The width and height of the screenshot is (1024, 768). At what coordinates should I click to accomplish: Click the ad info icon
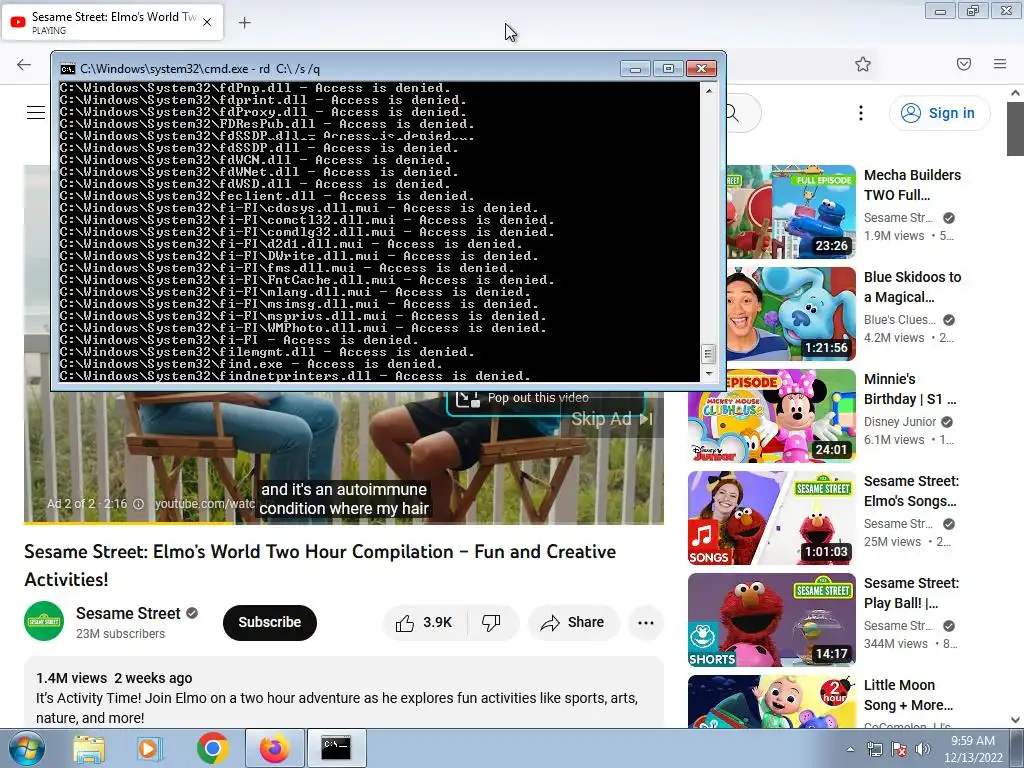138,504
